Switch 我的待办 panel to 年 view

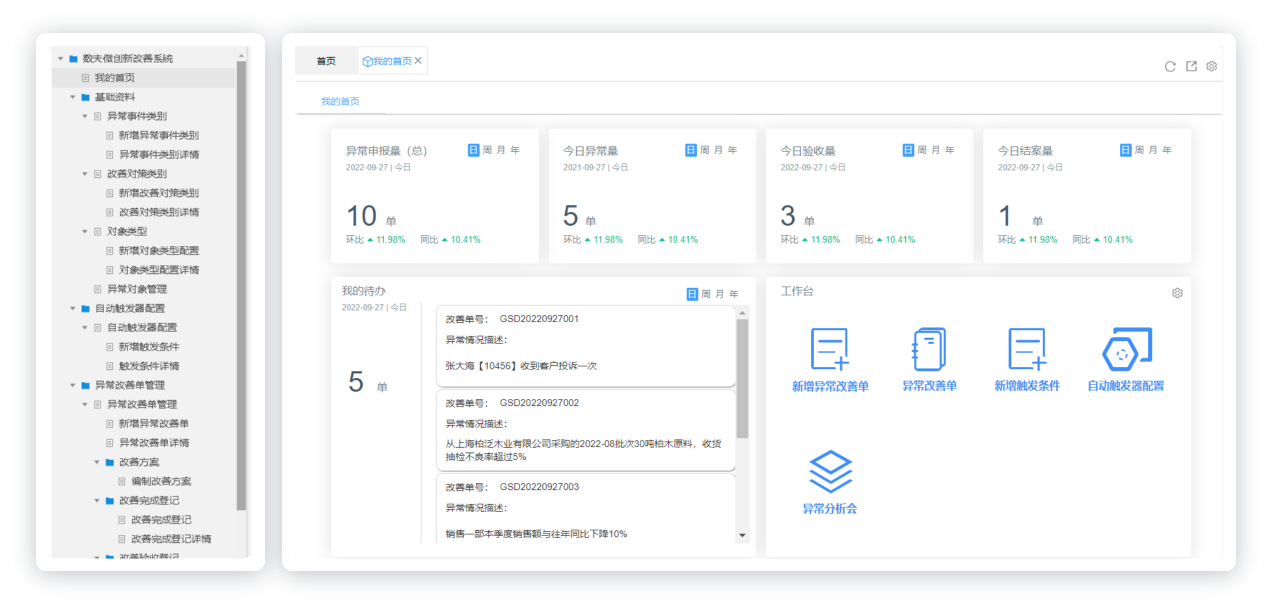coord(734,294)
